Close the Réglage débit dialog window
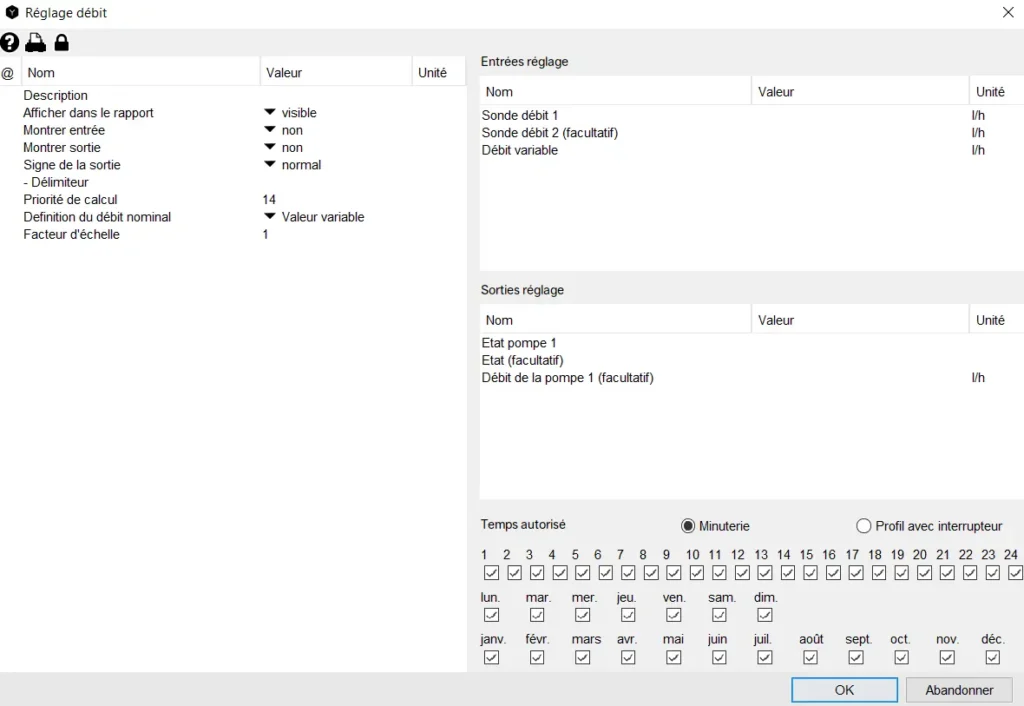 pyautogui.click(x=1007, y=13)
